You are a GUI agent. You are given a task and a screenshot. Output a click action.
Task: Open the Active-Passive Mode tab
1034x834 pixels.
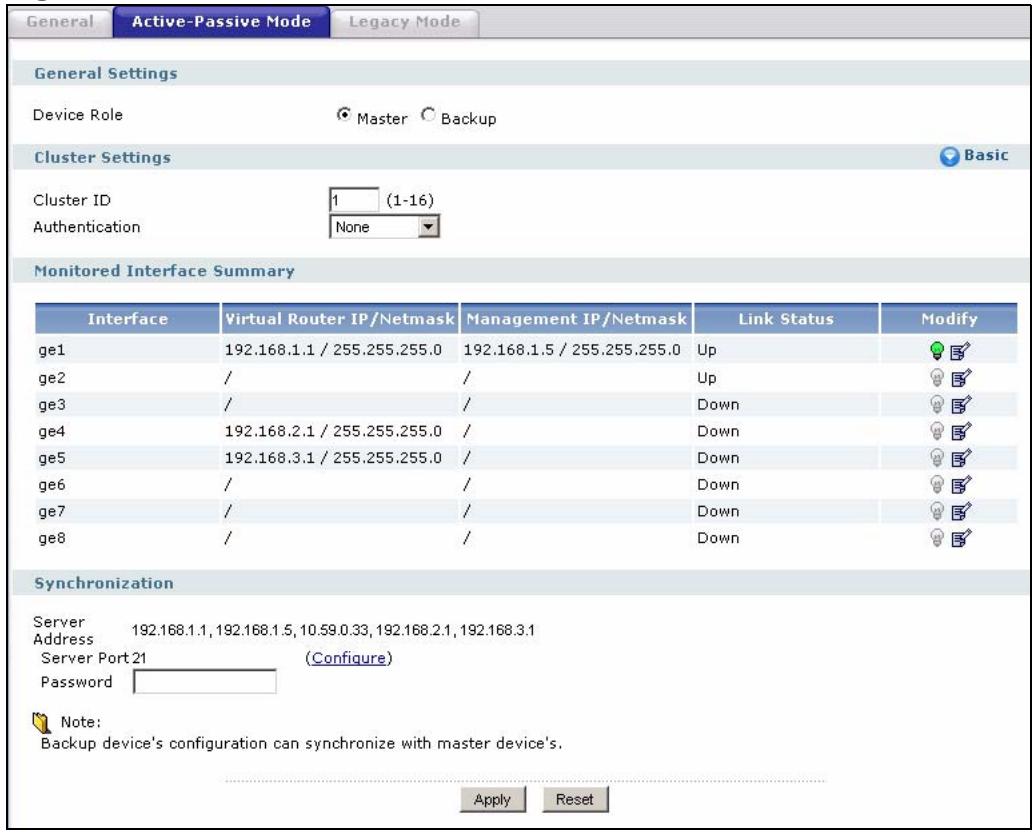pos(222,22)
